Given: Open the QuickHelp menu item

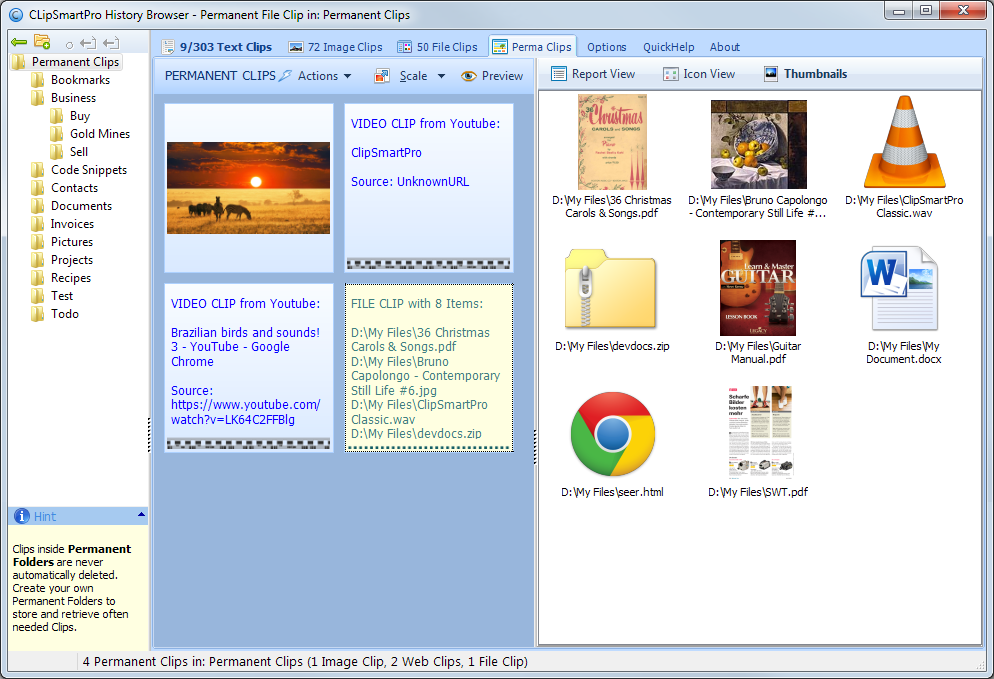Looking at the screenshot, I should (668, 47).
